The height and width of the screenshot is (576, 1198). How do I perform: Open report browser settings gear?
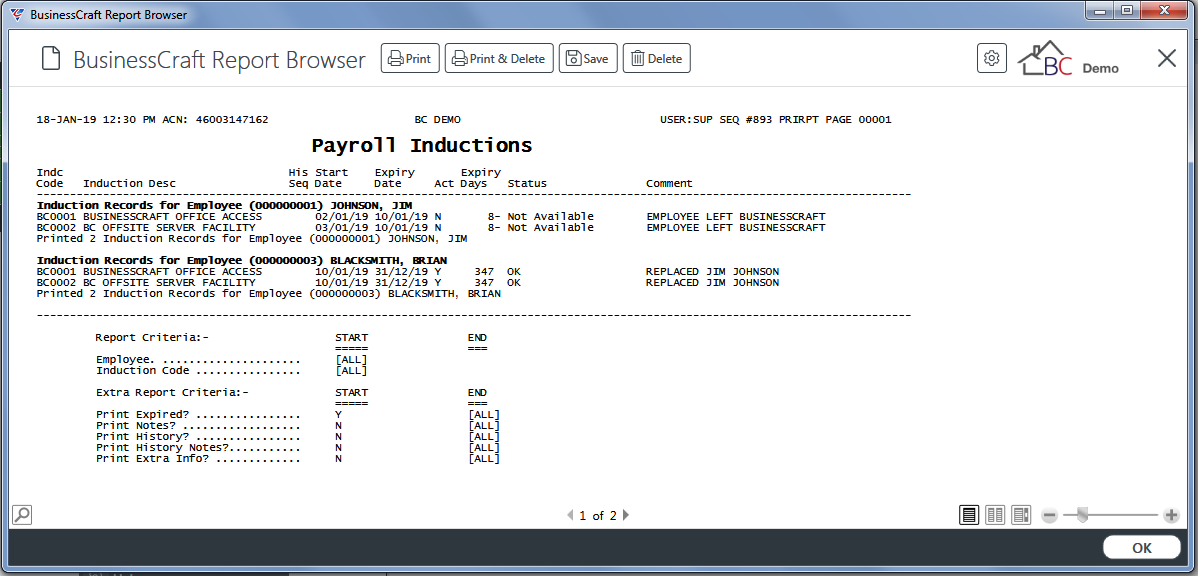(x=992, y=58)
